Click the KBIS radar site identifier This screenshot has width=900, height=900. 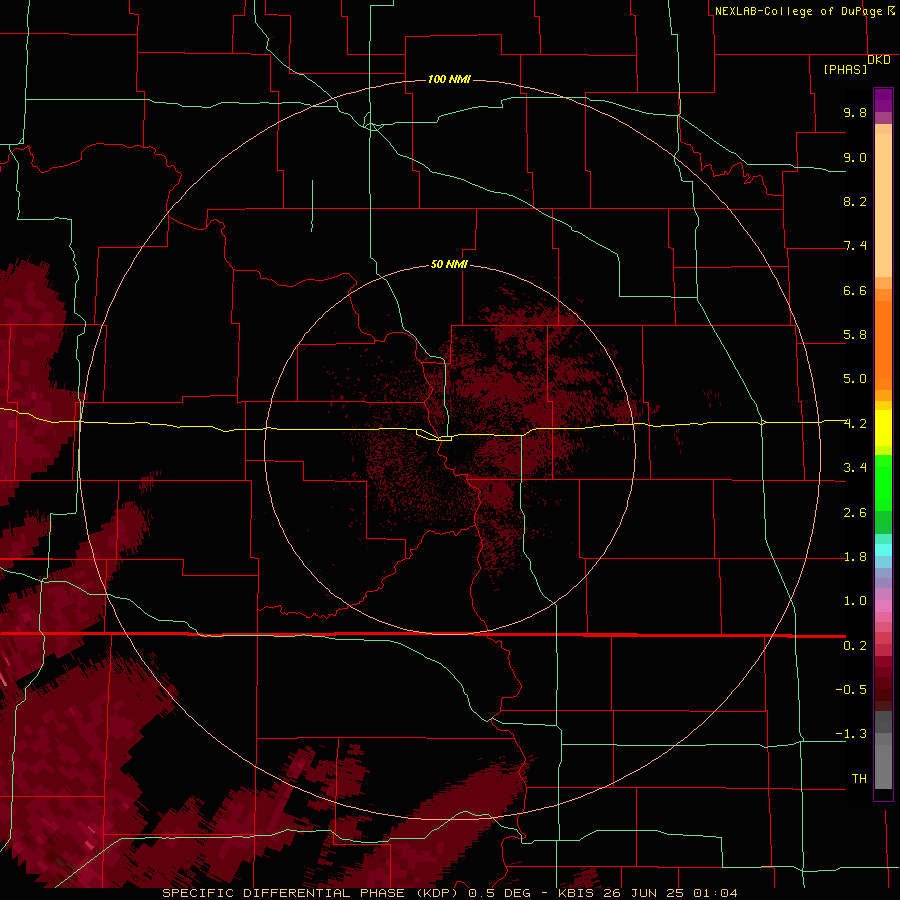(x=577, y=893)
